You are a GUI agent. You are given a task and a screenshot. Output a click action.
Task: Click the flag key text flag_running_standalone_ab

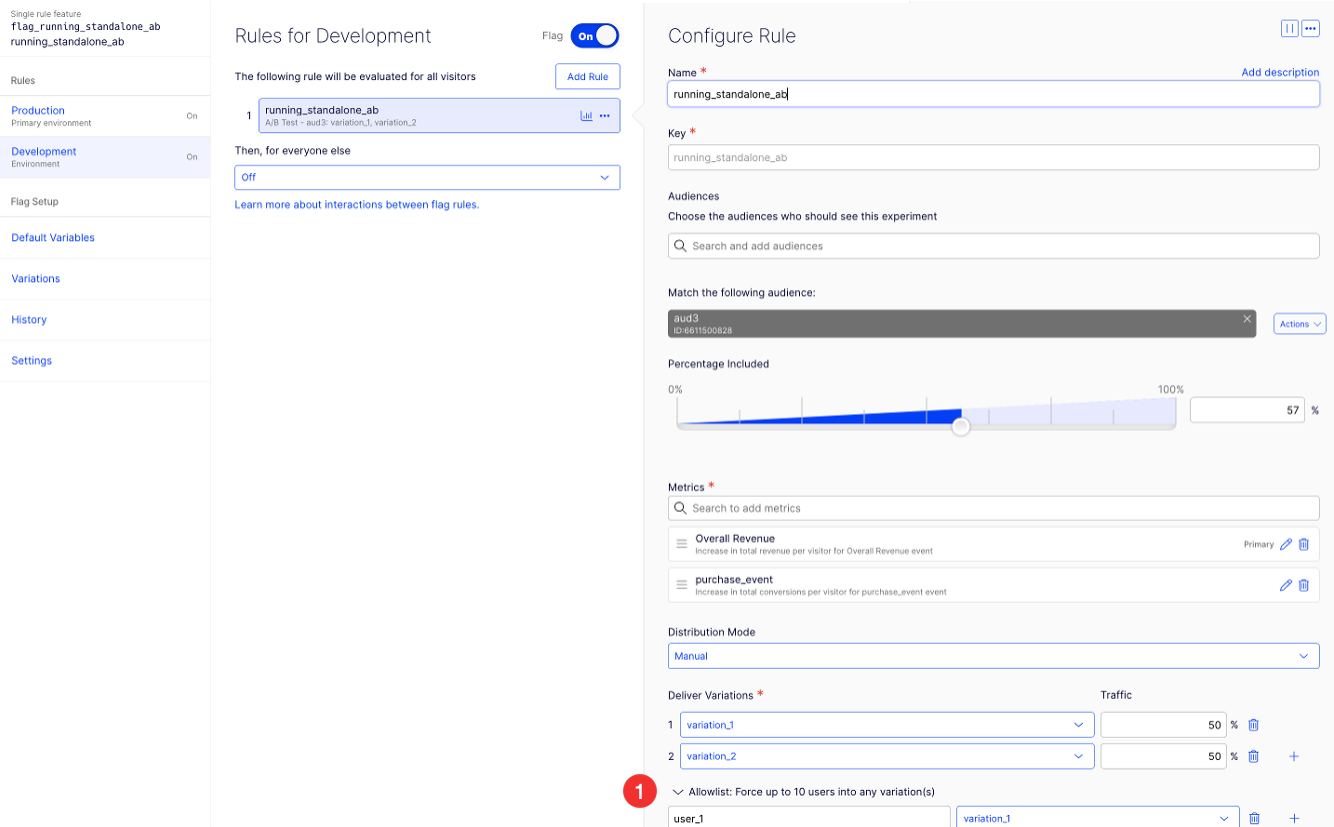[85, 27]
